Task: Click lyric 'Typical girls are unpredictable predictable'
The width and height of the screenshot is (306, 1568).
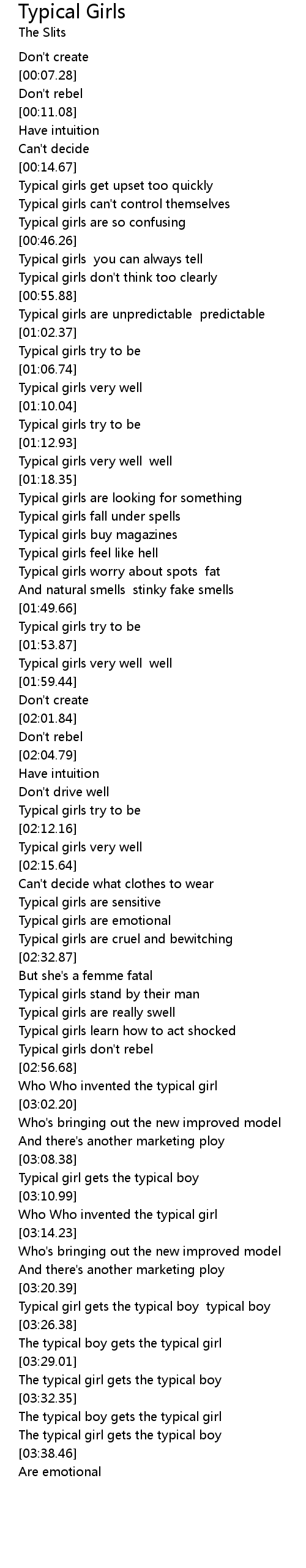Action: [142, 314]
